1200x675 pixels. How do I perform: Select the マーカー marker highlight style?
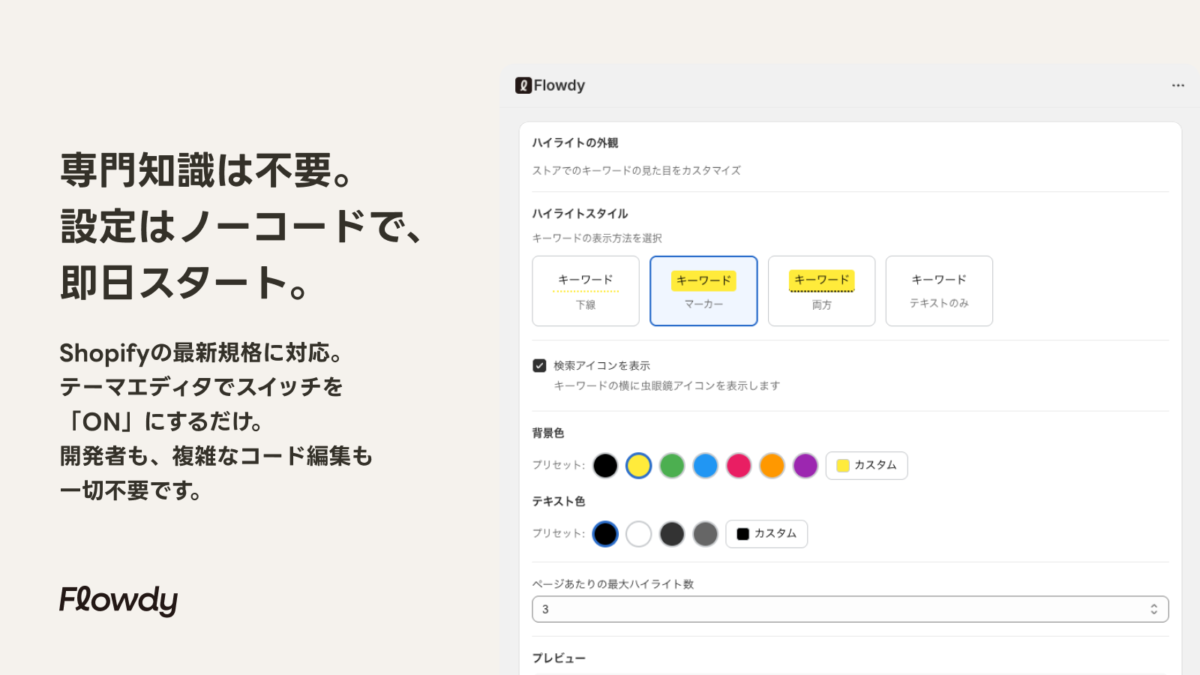704,291
